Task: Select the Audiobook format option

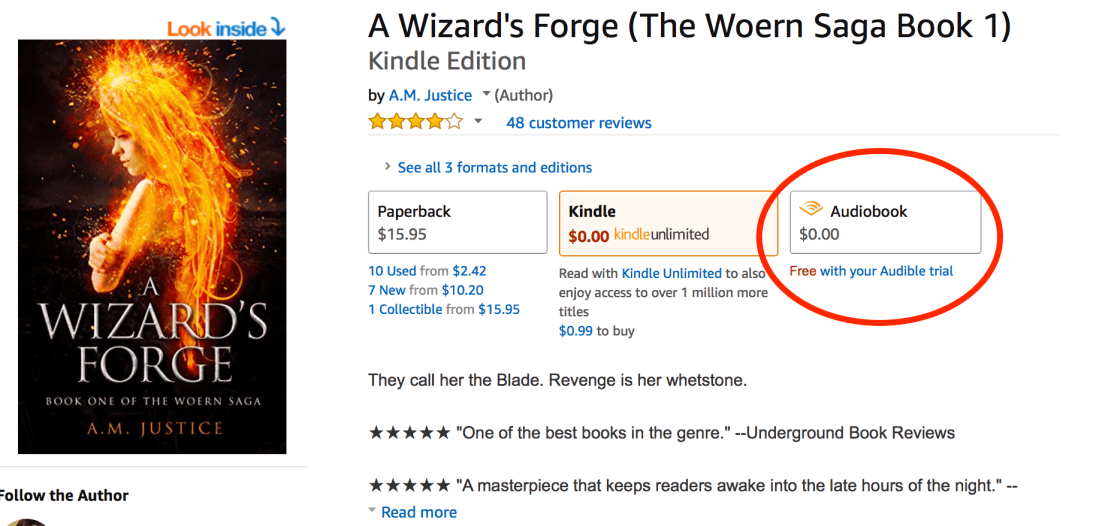Action: pos(885,223)
